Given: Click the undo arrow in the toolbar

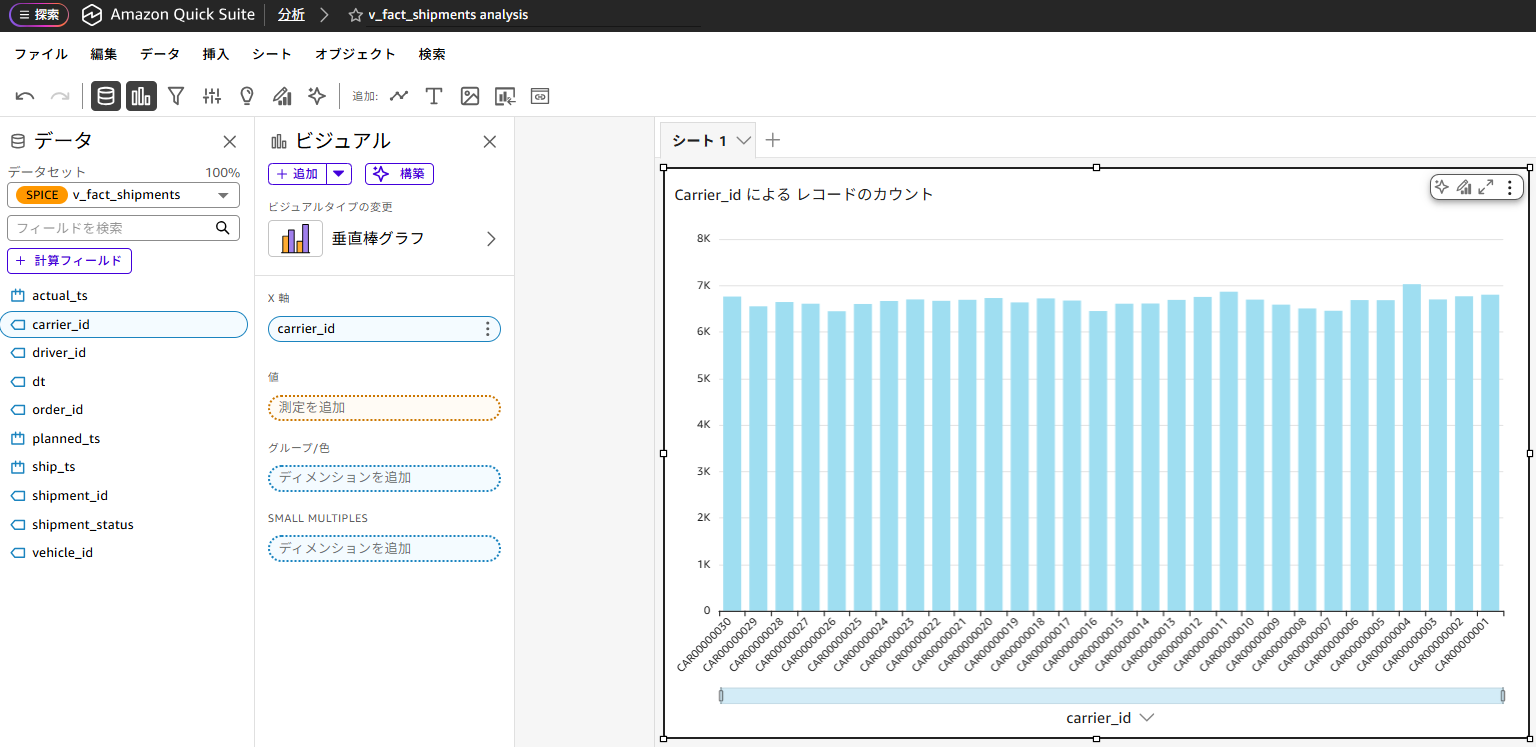Looking at the screenshot, I should (25, 96).
